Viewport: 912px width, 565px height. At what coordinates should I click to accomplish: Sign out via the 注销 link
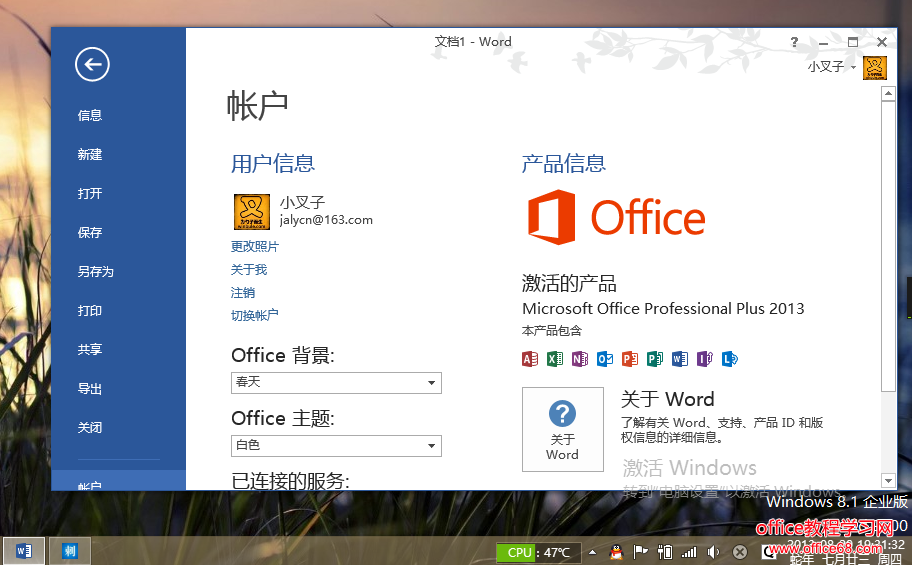tap(243, 293)
